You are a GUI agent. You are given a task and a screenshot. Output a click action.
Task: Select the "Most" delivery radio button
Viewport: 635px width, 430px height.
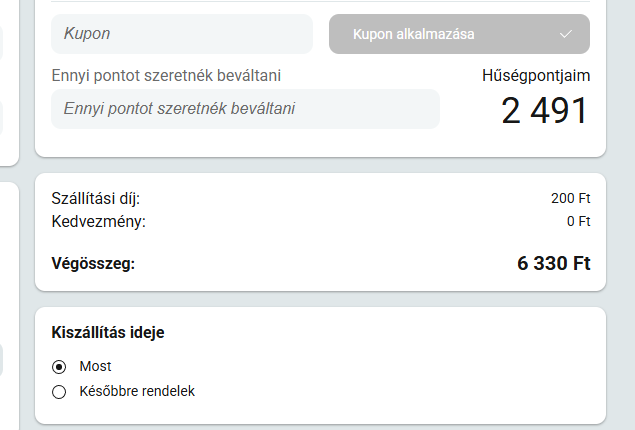[x=59, y=366]
